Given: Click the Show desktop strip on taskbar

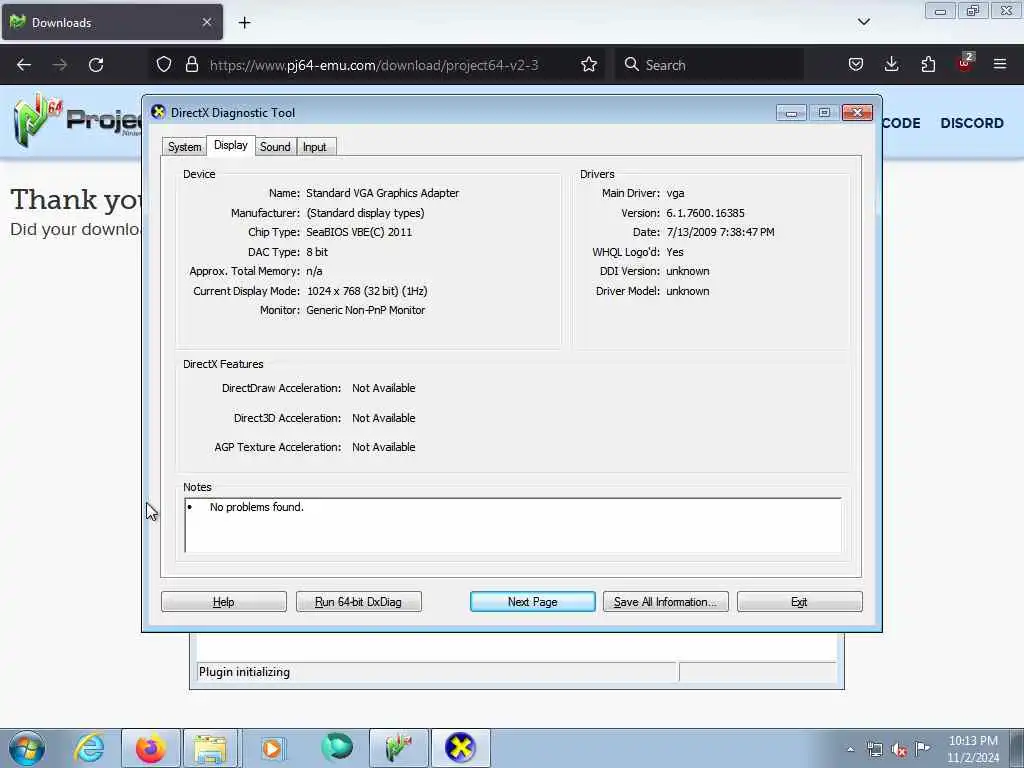Looking at the screenshot, I should pos(1017,748).
